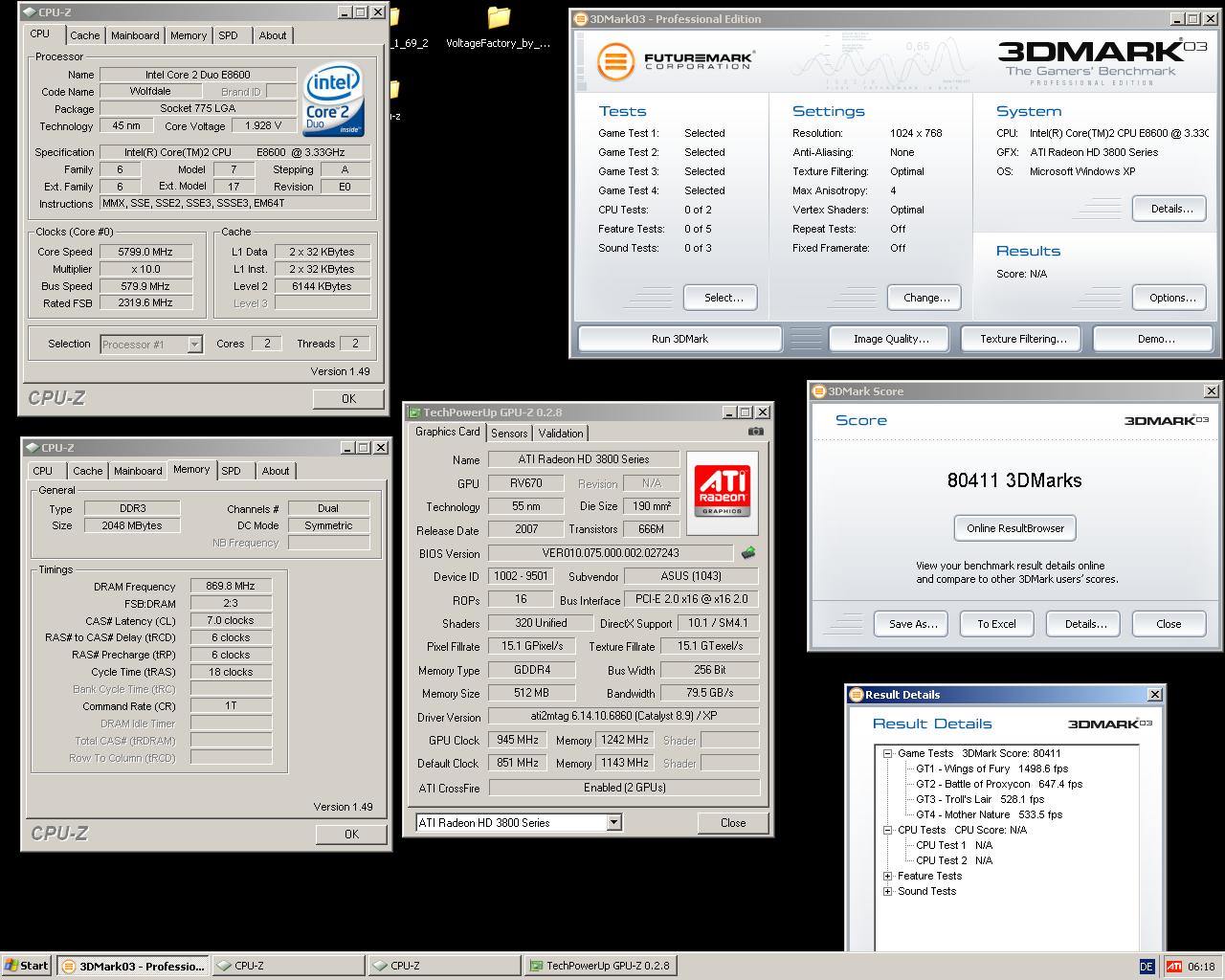This screenshot has width=1225, height=980.
Task: Open Image Quality... in 3DMark03
Action: 891,339
